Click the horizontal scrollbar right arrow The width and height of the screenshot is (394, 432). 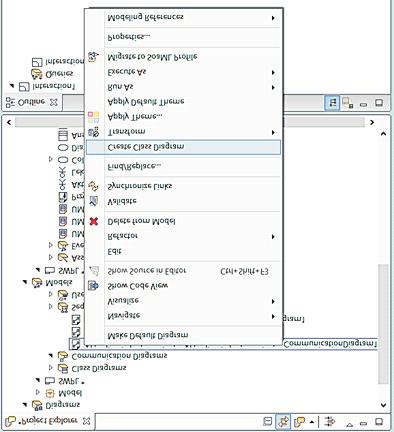click(x=372, y=123)
